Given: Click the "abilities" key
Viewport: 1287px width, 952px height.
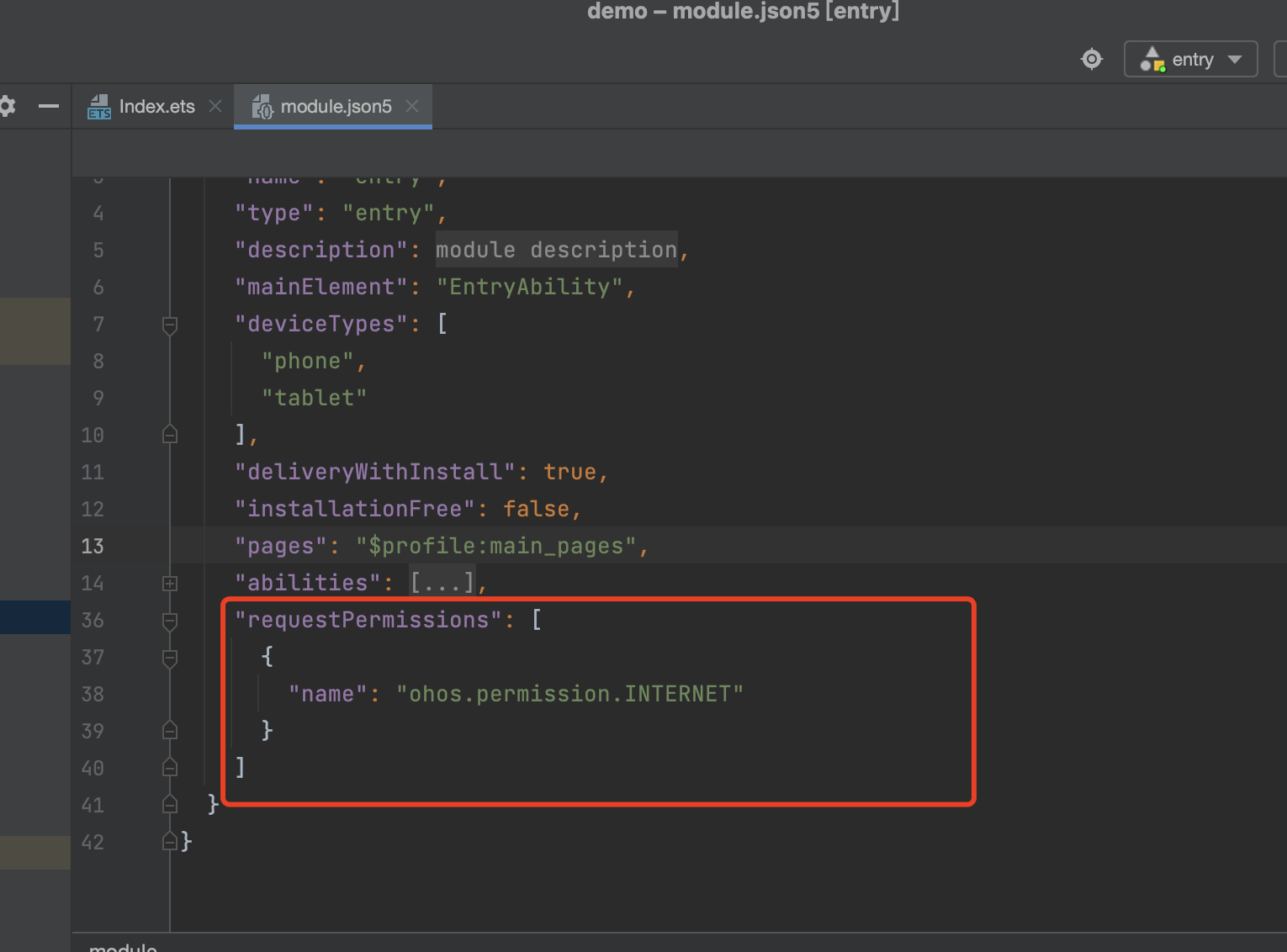Looking at the screenshot, I should coord(308,583).
